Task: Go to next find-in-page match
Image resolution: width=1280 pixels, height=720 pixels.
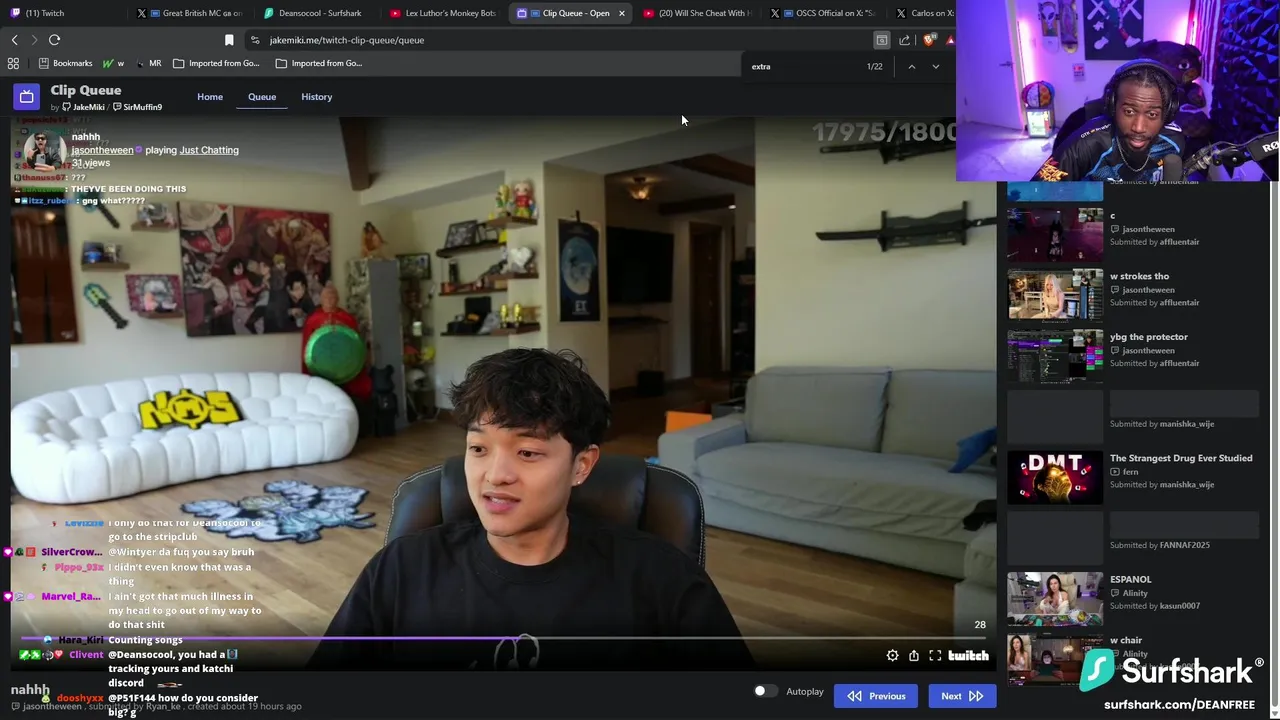Action: [x=935, y=67]
